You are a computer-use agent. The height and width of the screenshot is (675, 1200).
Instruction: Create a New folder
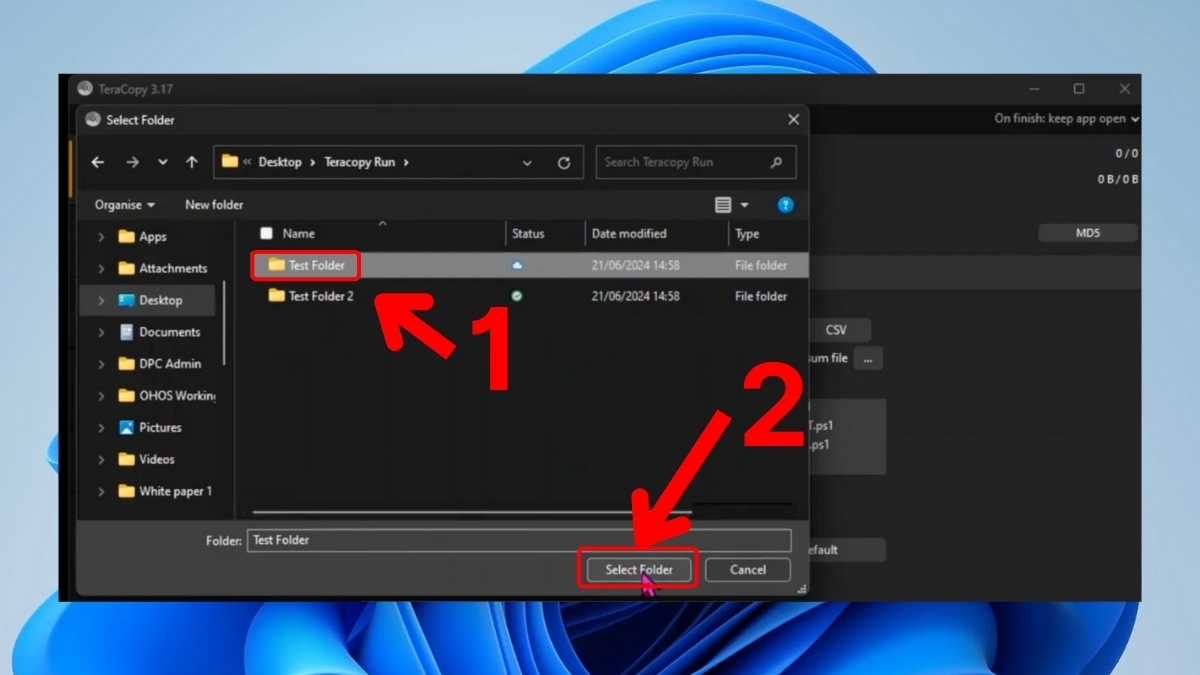coord(214,205)
